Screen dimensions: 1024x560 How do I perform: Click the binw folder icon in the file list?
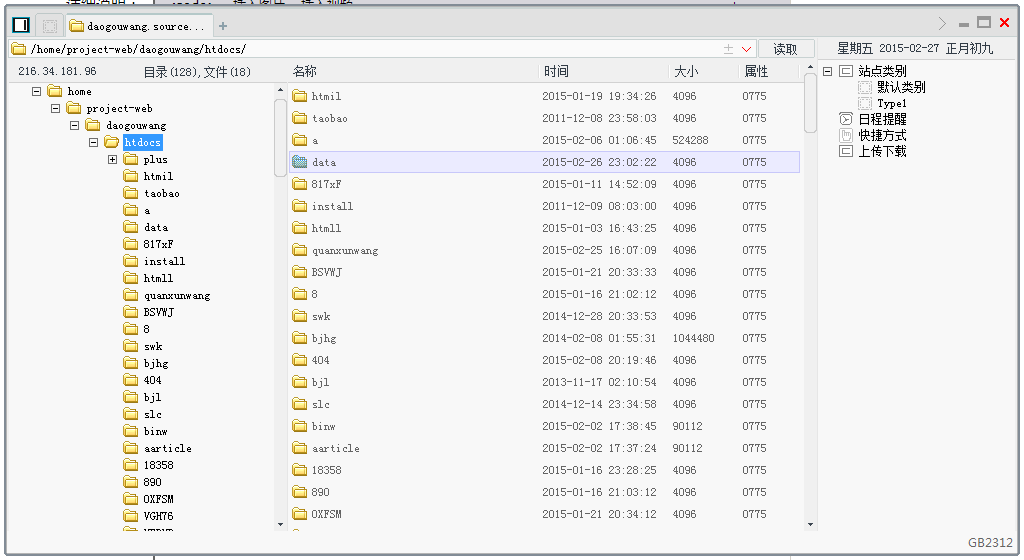[x=300, y=426]
